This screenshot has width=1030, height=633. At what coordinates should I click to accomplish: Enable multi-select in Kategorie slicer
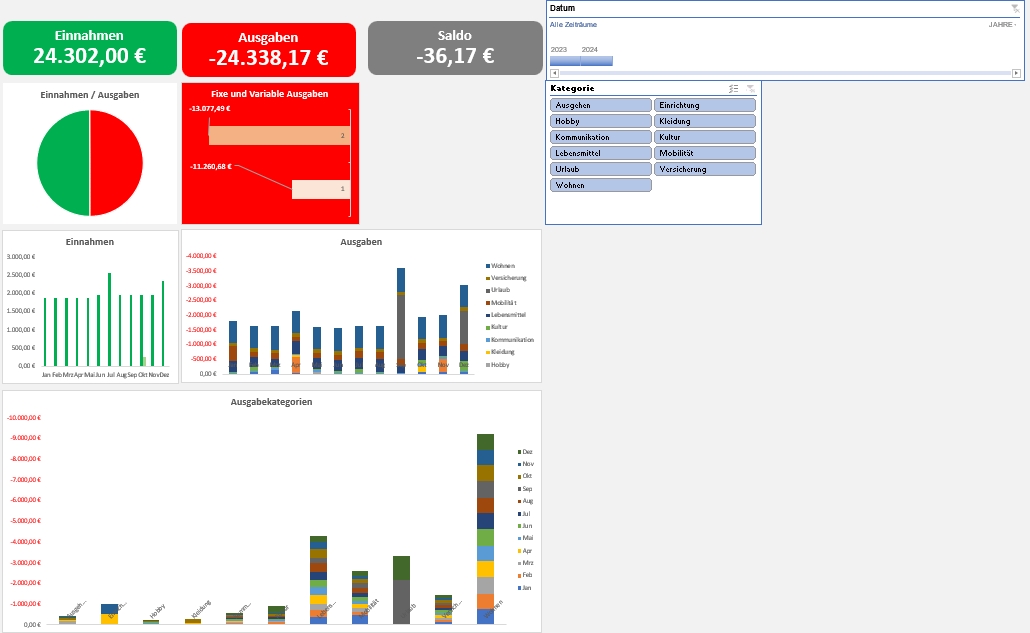coord(733,89)
